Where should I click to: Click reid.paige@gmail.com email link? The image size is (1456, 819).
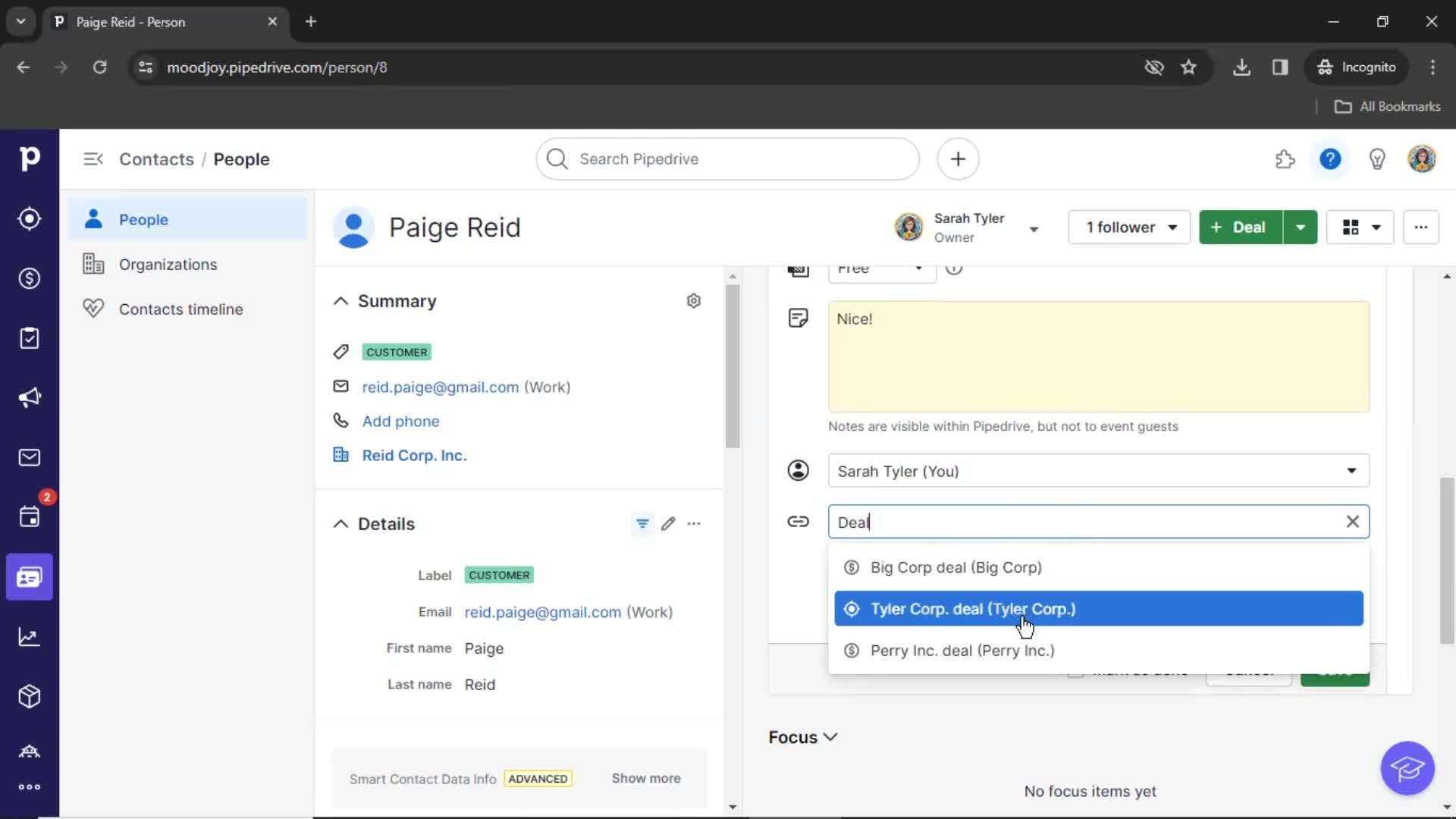tap(440, 386)
